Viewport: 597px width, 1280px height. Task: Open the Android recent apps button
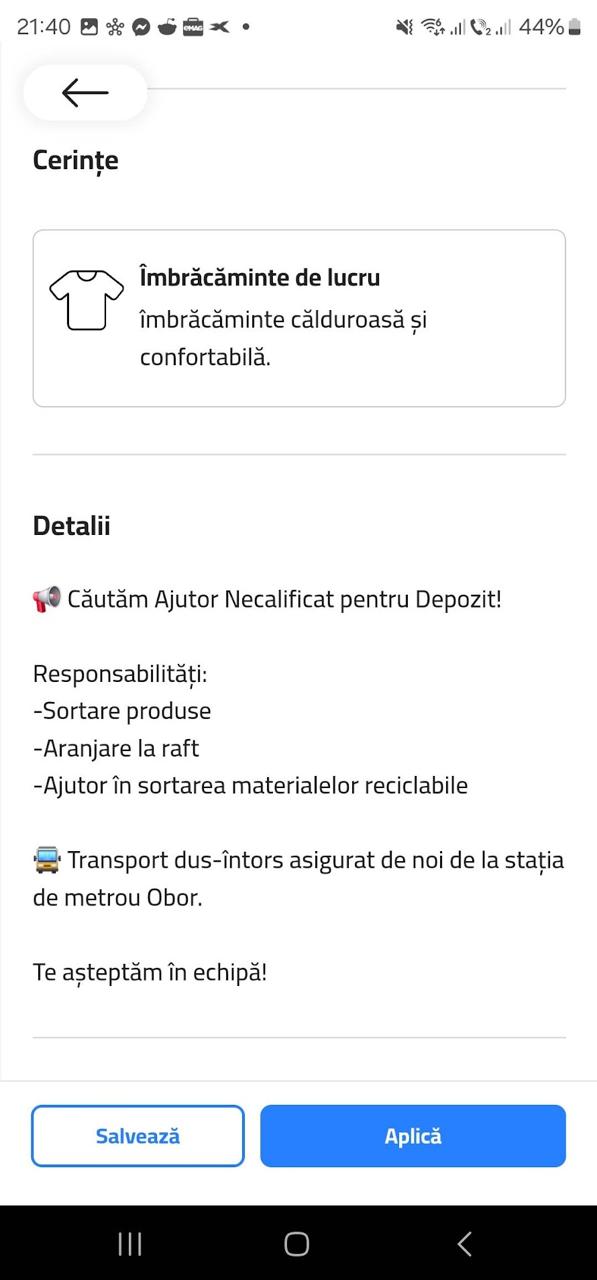pyautogui.click(x=130, y=1243)
